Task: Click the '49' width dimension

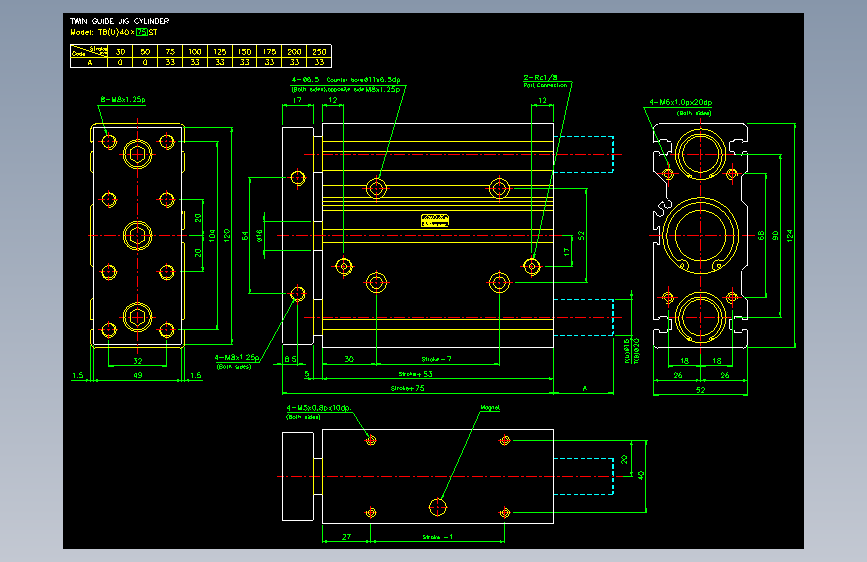Action: (138, 375)
